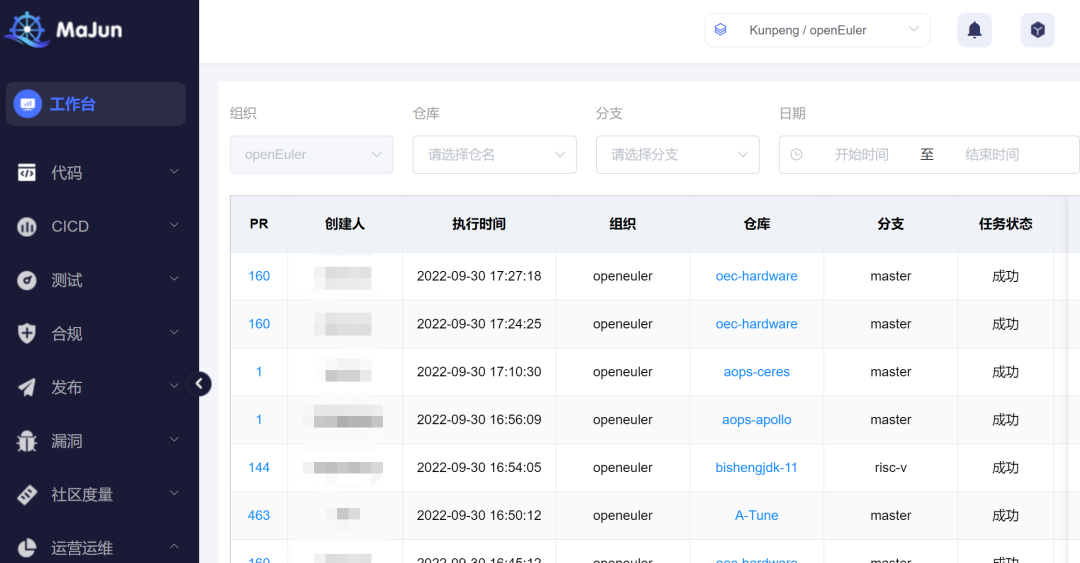The height and width of the screenshot is (563, 1080).
Task: Open PR 144 link
Action: pos(259,467)
